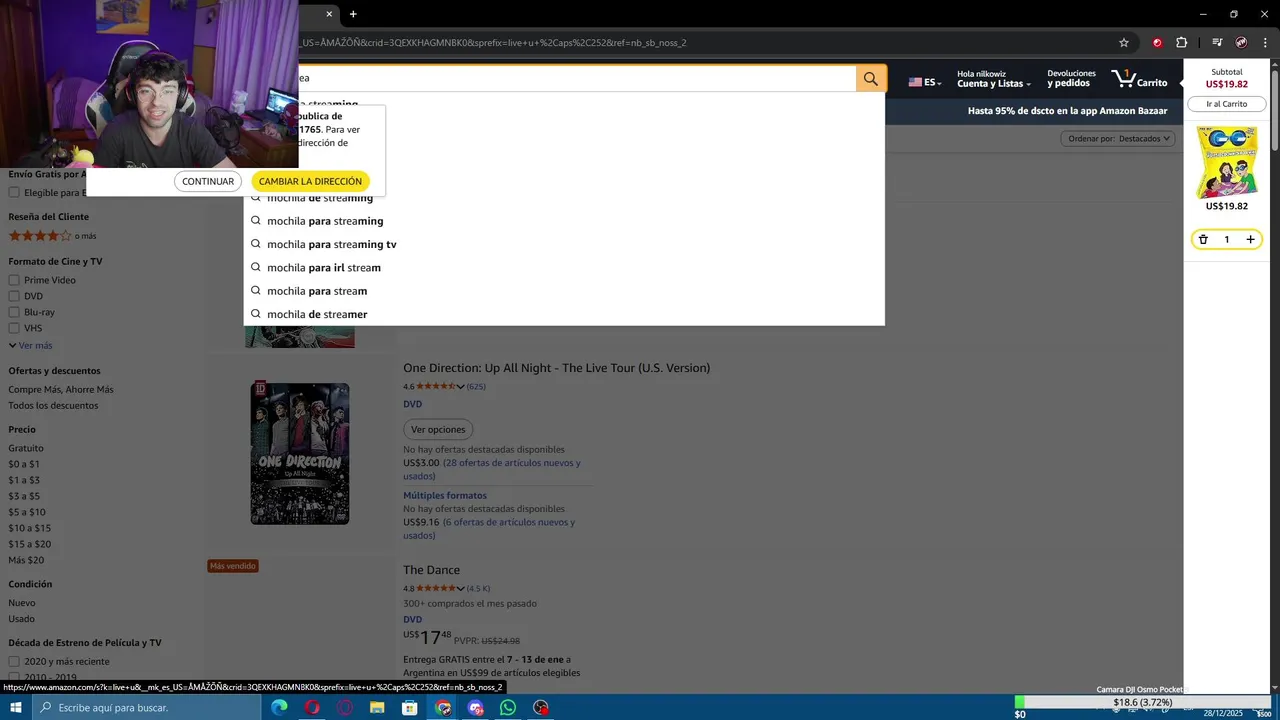This screenshot has height=720, width=1280.
Task: Expand Cuenta y Listas menu
Action: (x=994, y=79)
